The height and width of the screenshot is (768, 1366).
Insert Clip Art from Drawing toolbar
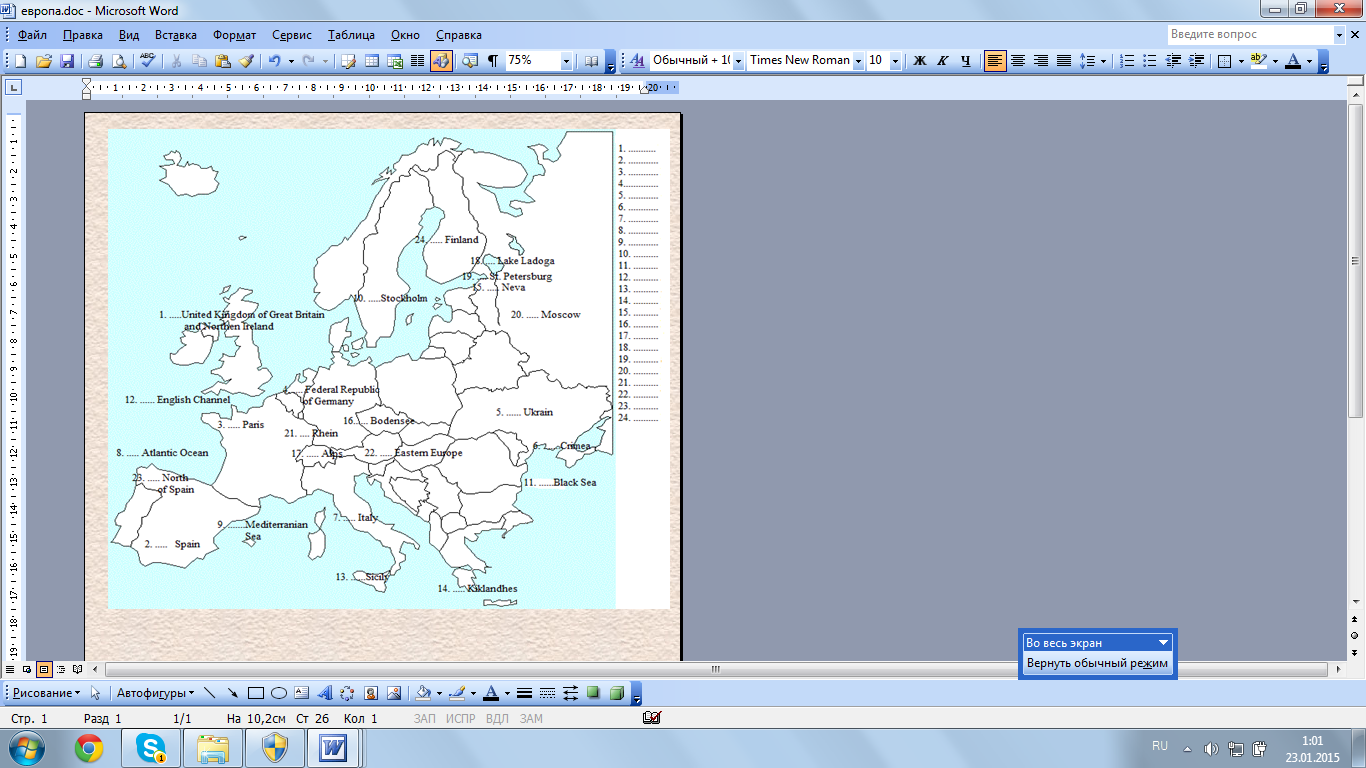[x=371, y=692]
